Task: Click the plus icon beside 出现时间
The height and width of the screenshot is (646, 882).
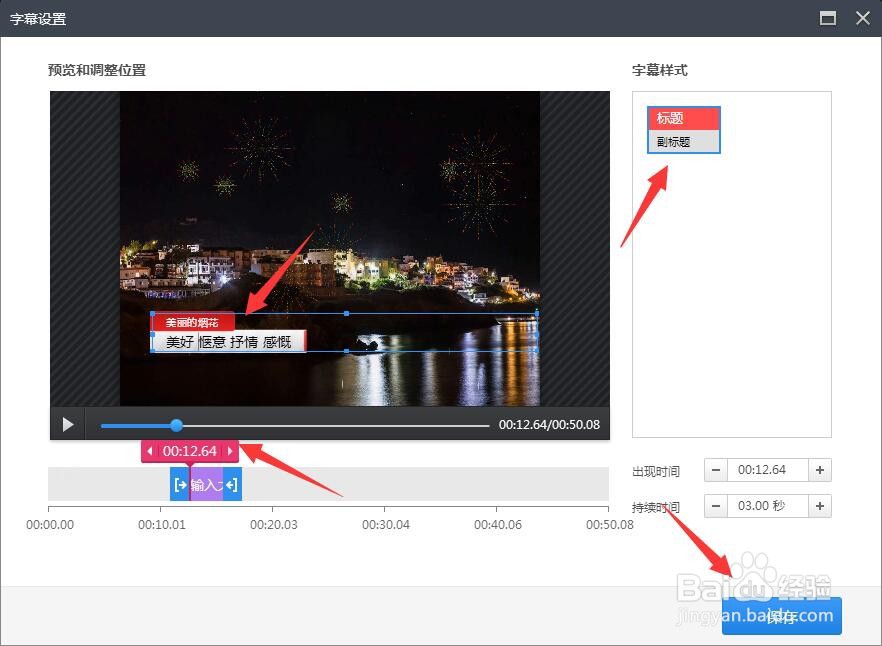Action: [x=819, y=469]
